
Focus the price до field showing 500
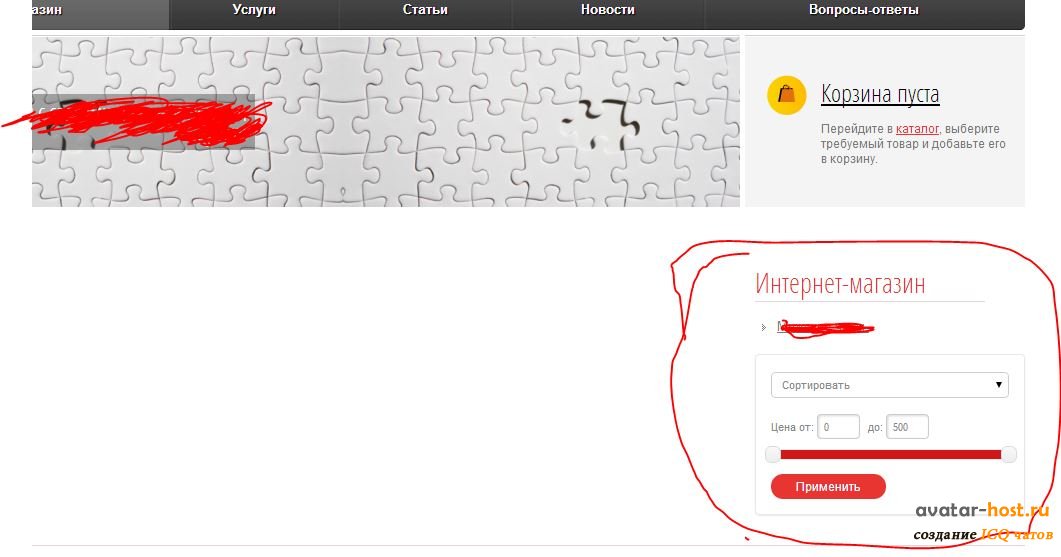[907, 427]
